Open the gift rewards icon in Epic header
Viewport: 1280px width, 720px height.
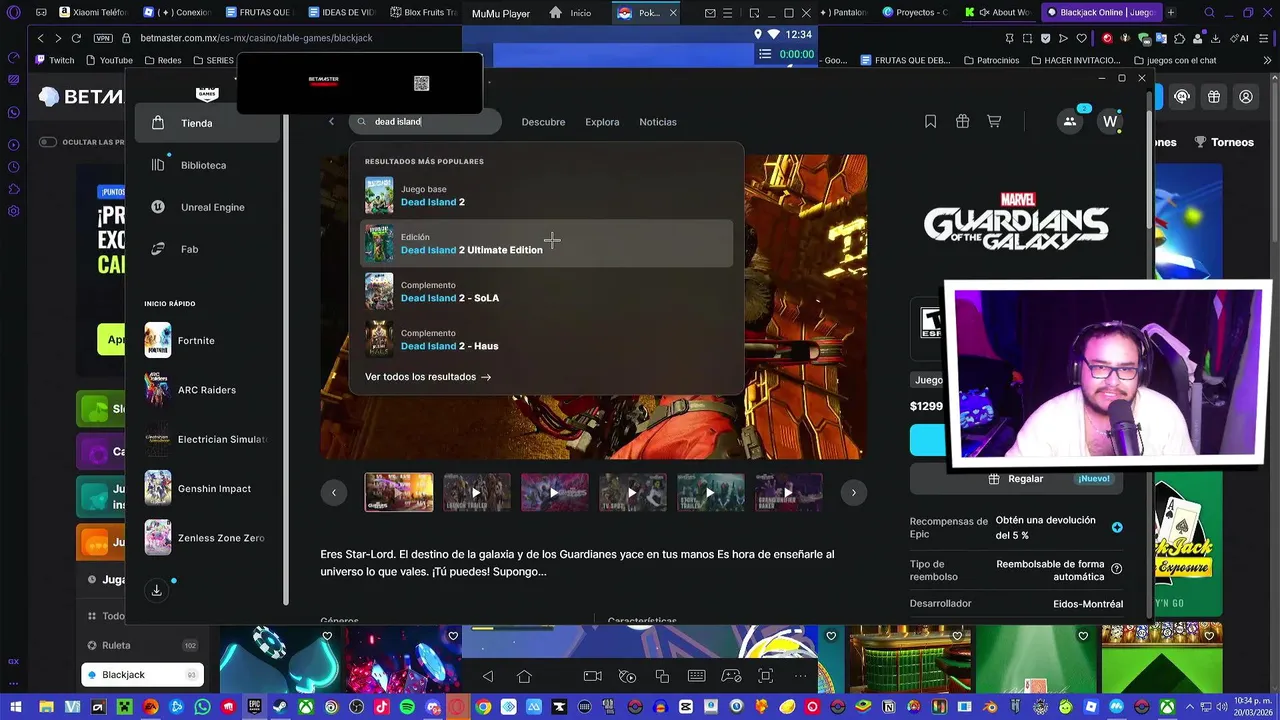point(962,121)
